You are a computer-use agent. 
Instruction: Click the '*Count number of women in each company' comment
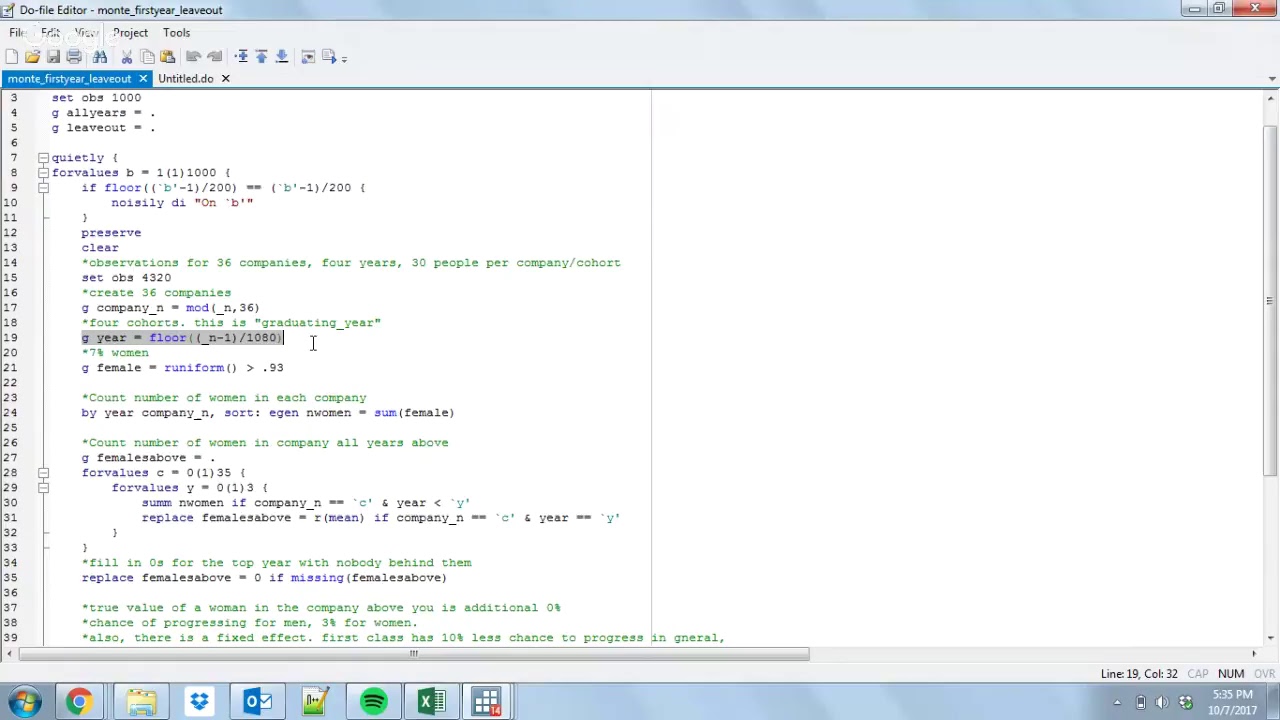(224, 397)
